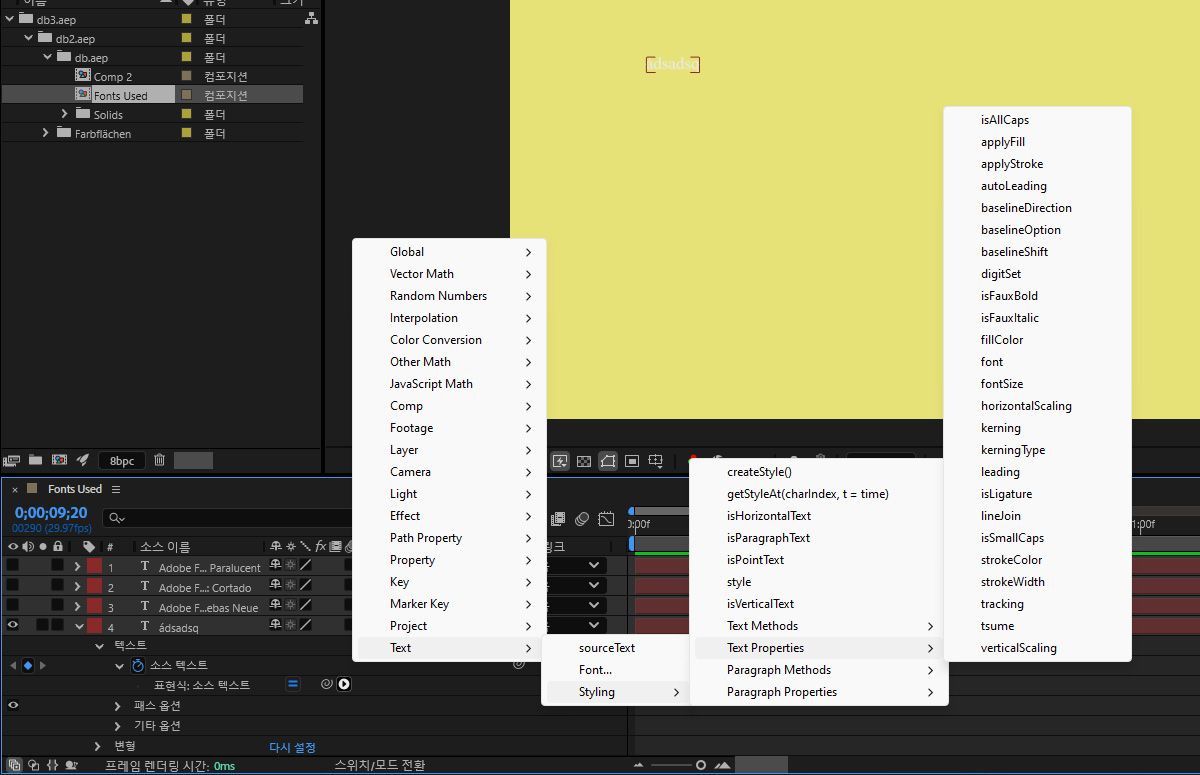Expand the Farbflächen folder
Screen dimensions: 1200x775
(x=46, y=133)
